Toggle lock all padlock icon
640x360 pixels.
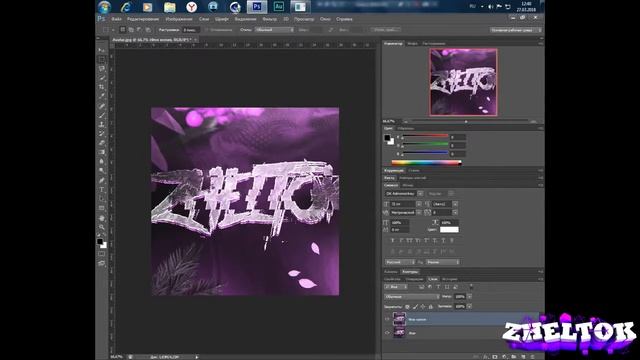click(x=431, y=307)
